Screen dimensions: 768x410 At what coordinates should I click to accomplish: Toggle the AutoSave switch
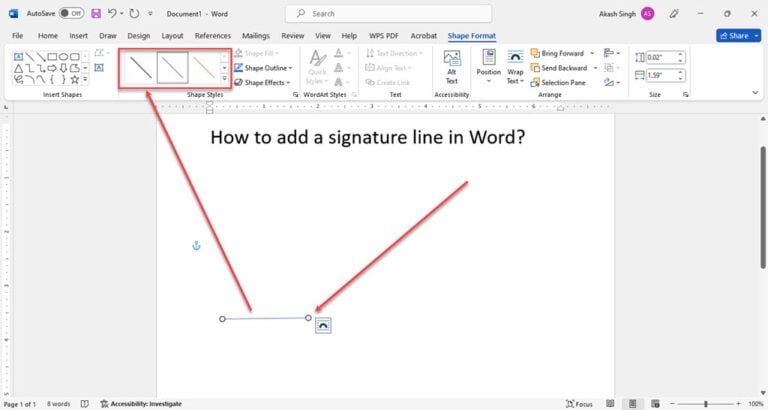71,14
